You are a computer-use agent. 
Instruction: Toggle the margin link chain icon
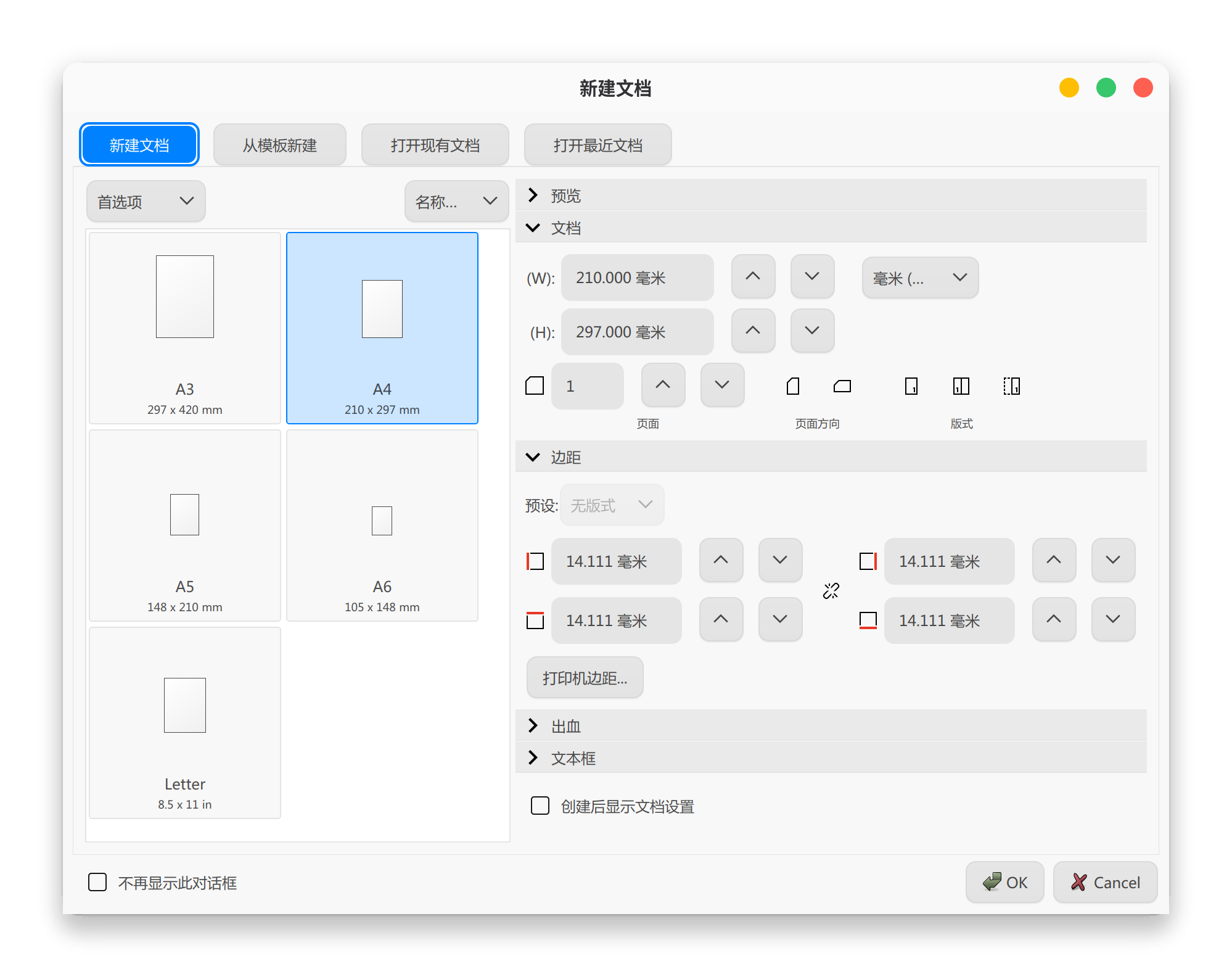(x=831, y=591)
